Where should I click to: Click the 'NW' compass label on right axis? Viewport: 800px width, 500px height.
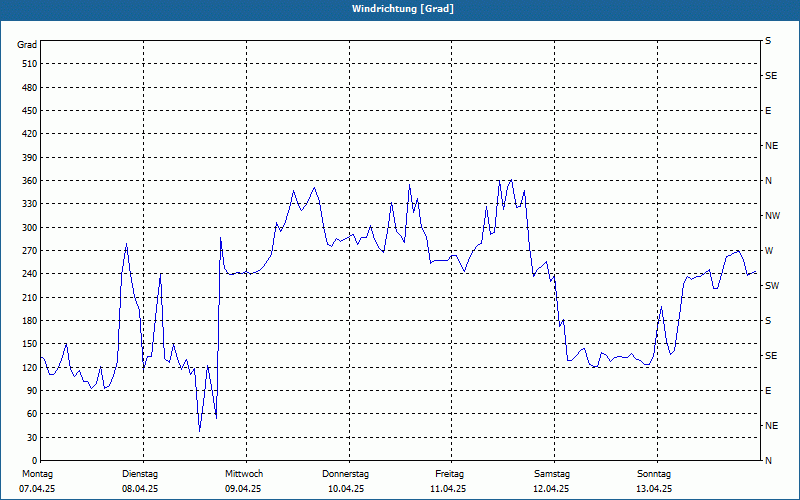coord(772,216)
